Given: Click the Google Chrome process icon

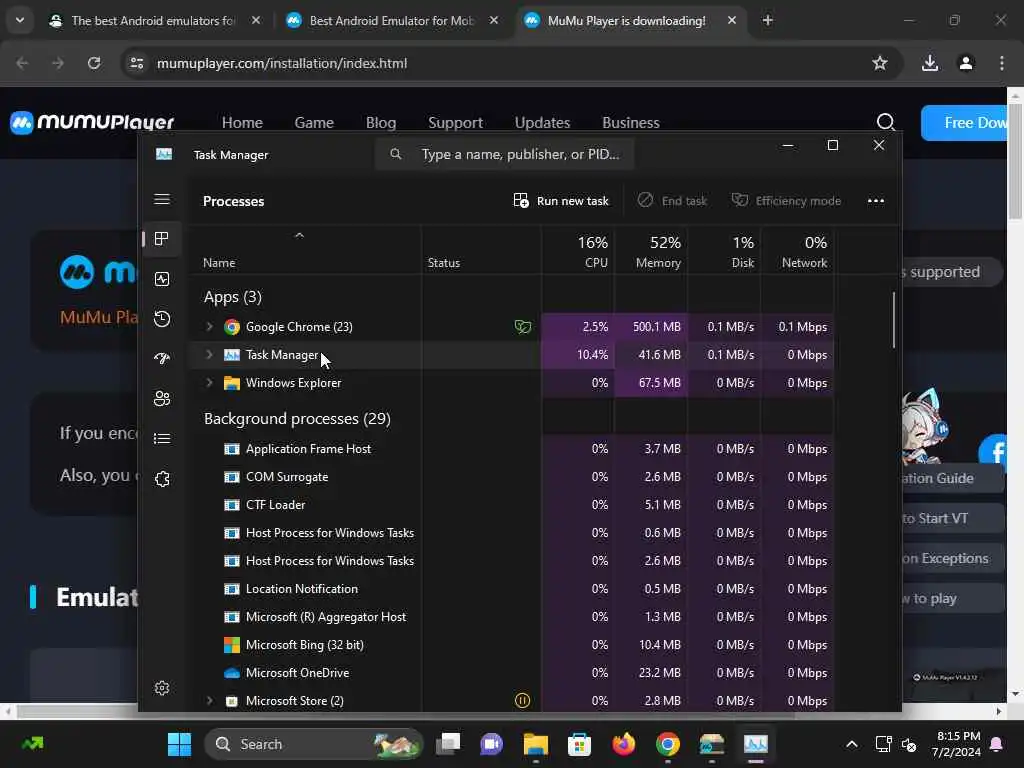Looking at the screenshot, I should (232, 327).
